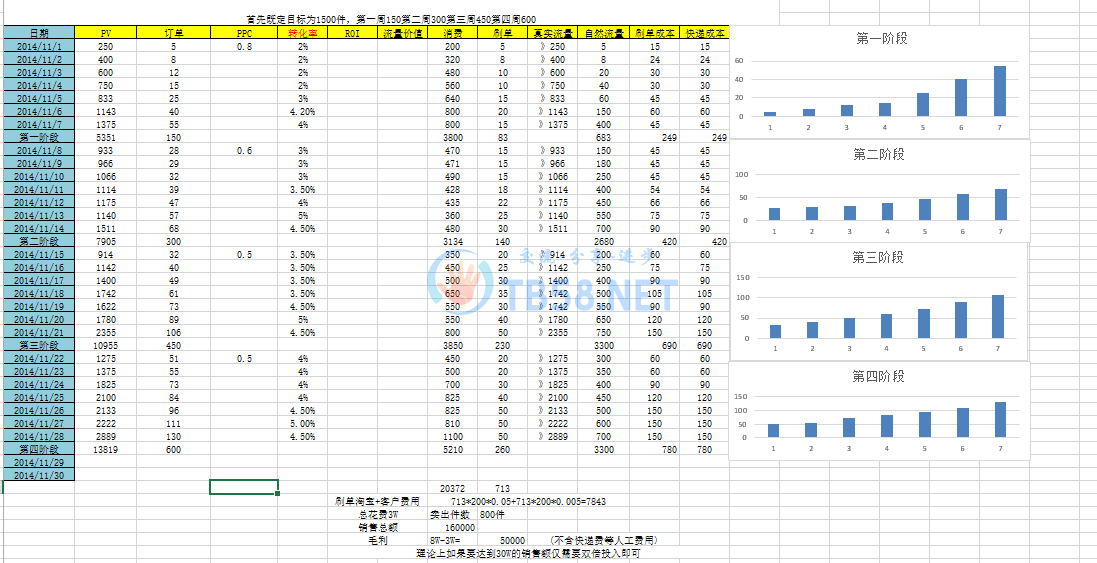
Task: Click the 消费 column header
Action: (452, 33)
